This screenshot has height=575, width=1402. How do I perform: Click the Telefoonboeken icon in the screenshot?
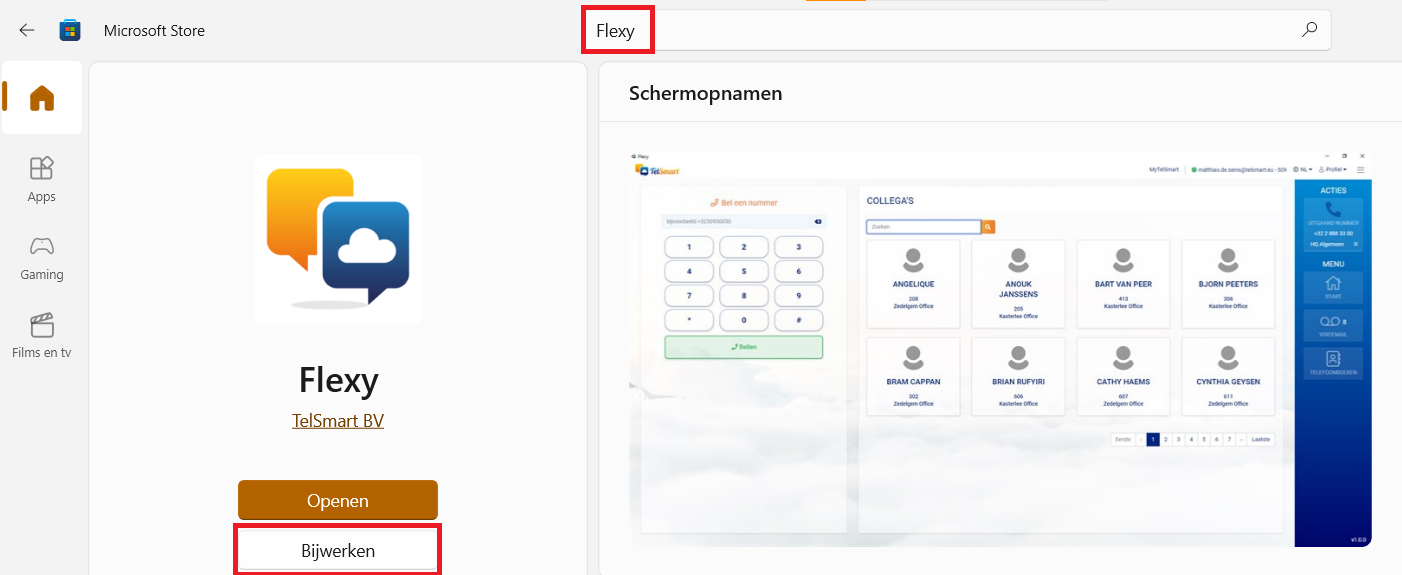point(1332,363)
